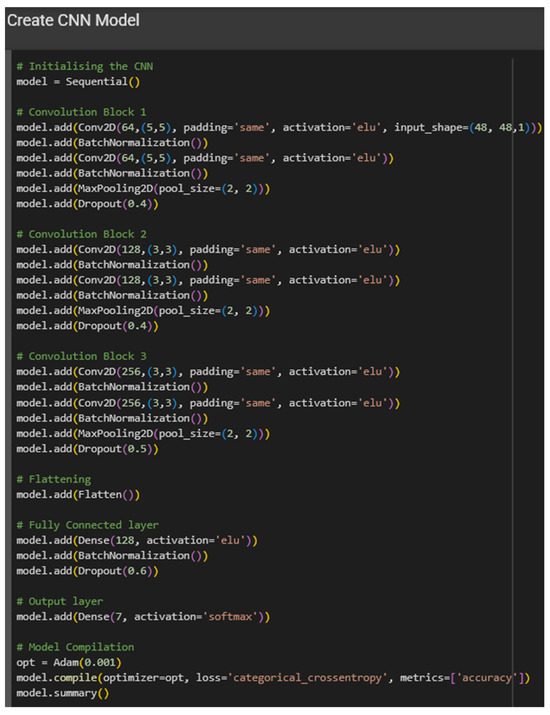
Task: Click the '# Initialising the CNN' comment
Action: pyautogui.click(x=85, y=67)
